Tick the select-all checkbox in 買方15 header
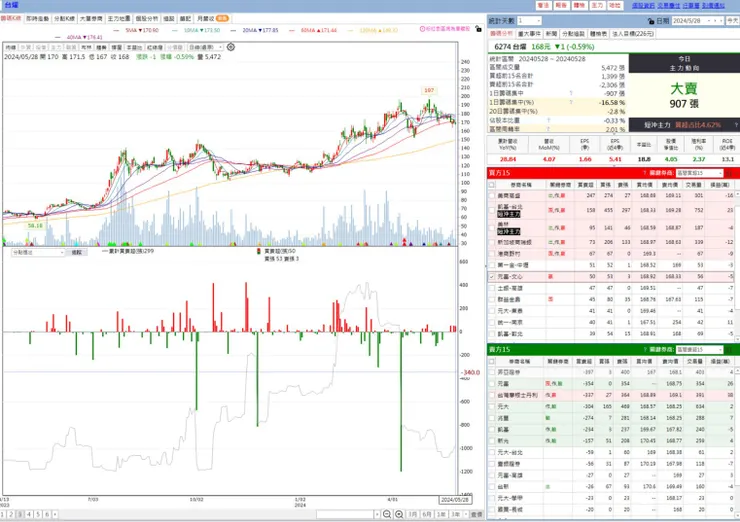The width and height of the screenshot is (740, 522). (x=492, y=185)
